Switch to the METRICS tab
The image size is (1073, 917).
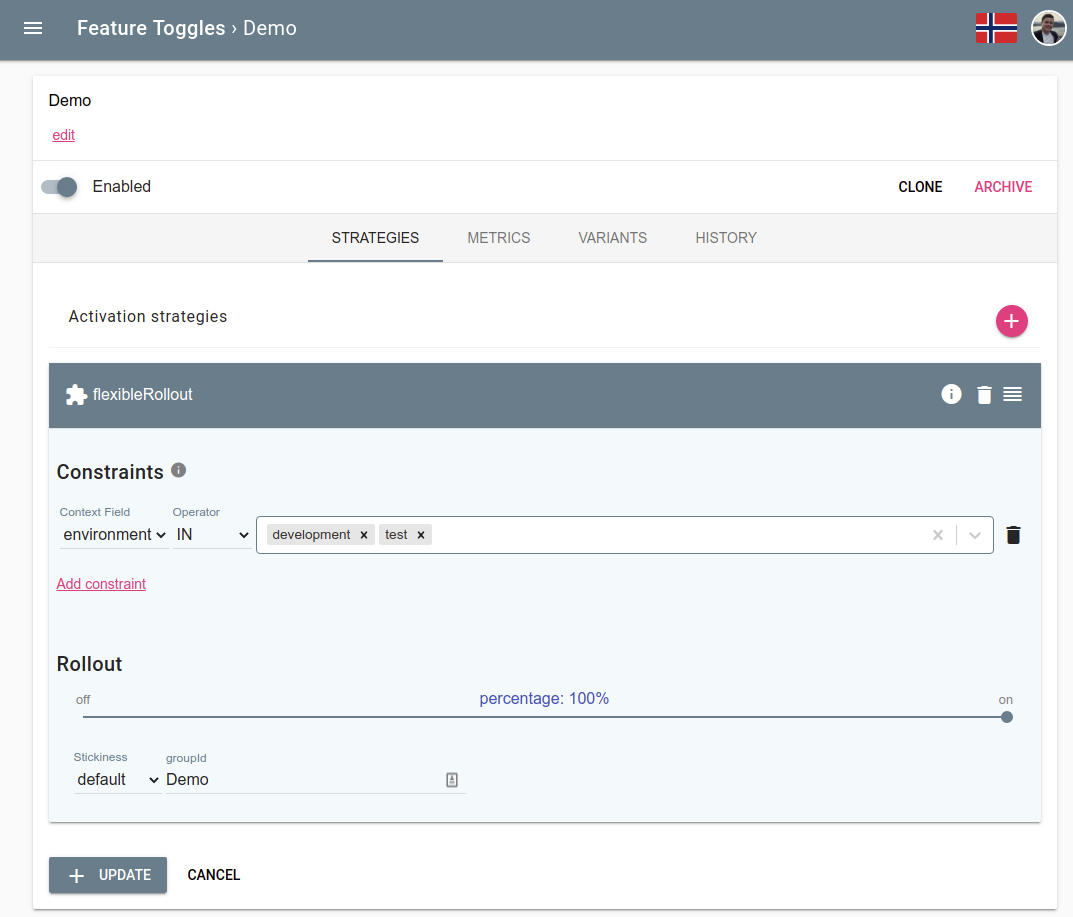[498, 238]
